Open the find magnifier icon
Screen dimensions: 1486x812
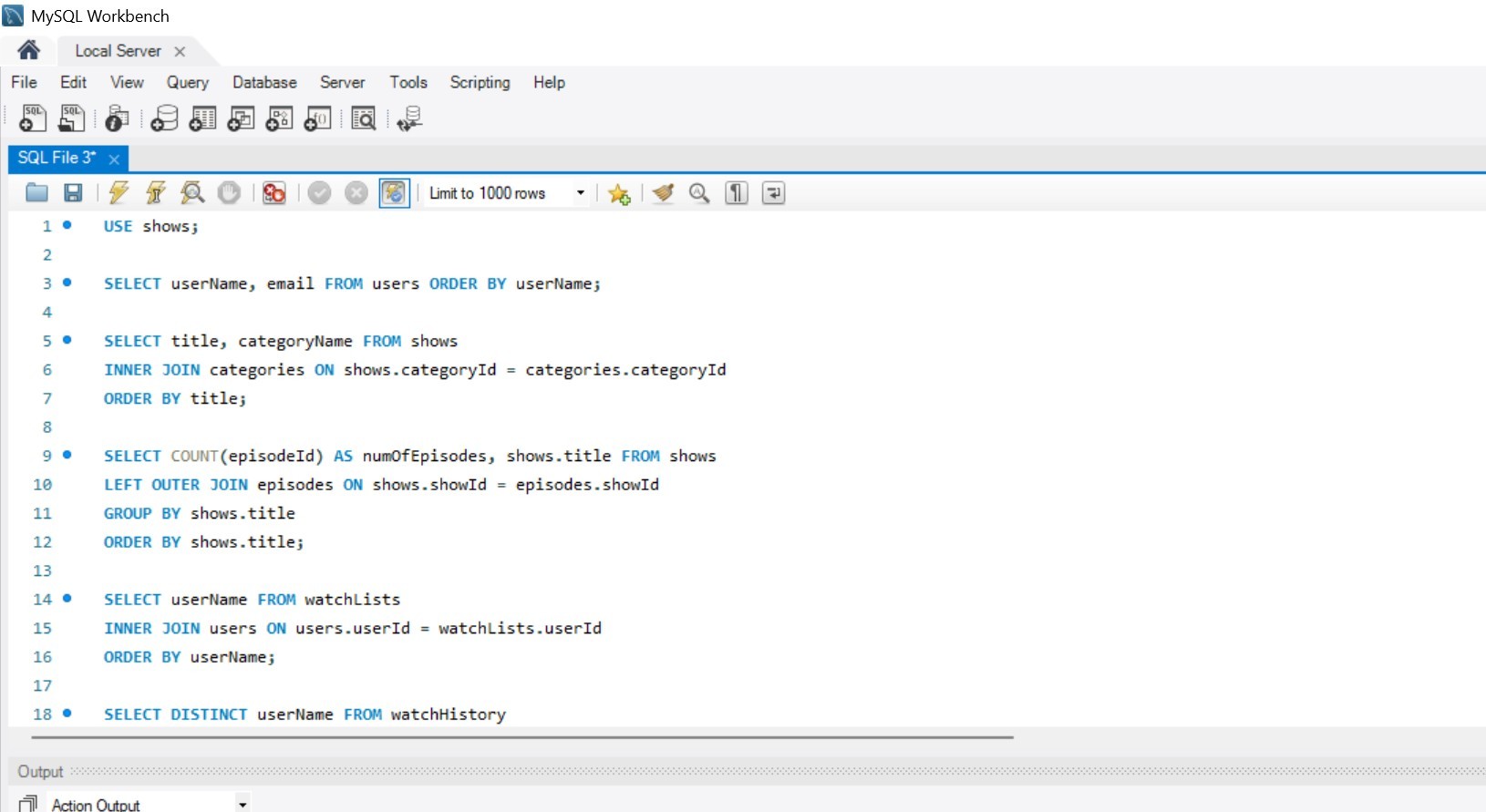(699, 192)
